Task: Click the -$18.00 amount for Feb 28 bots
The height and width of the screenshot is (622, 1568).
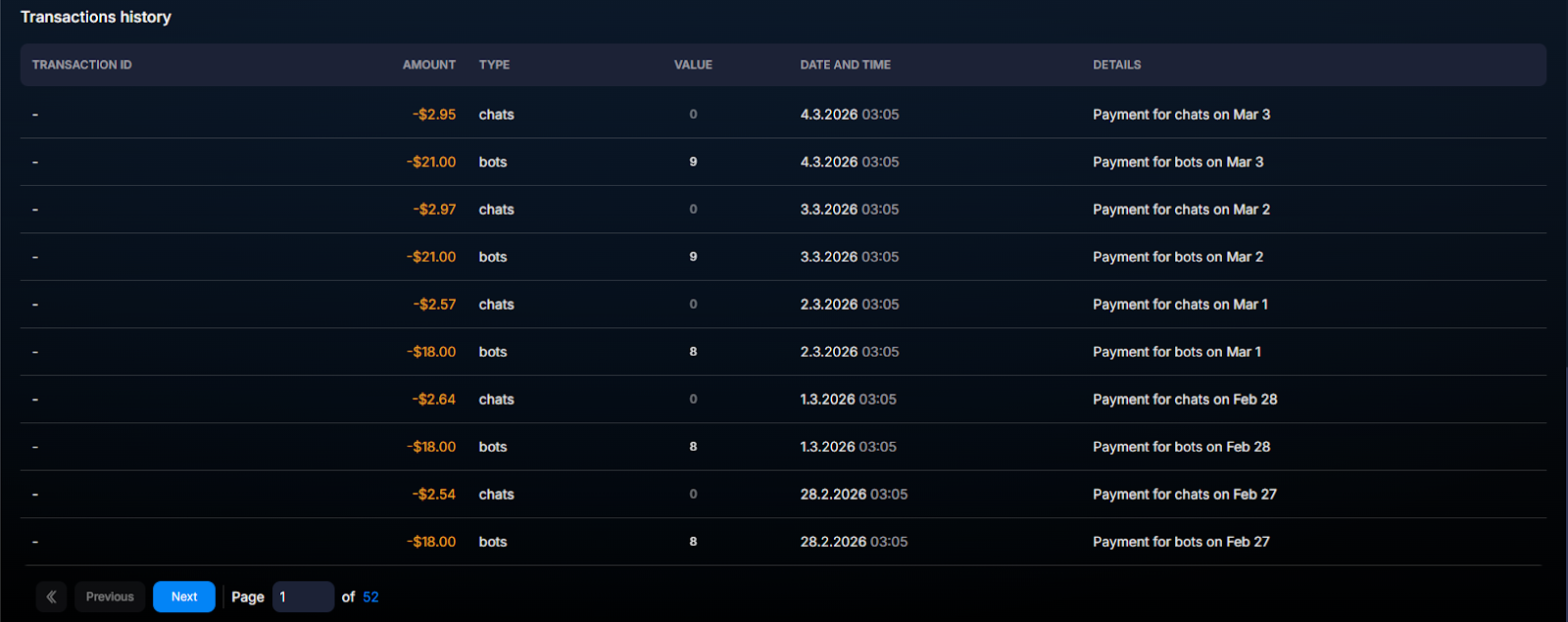Action: [x=431, y=447]
